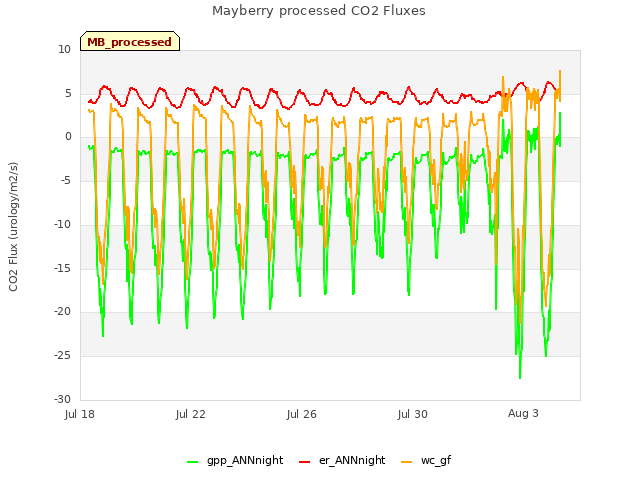Click the Jul 18 x-axis label

80,414
